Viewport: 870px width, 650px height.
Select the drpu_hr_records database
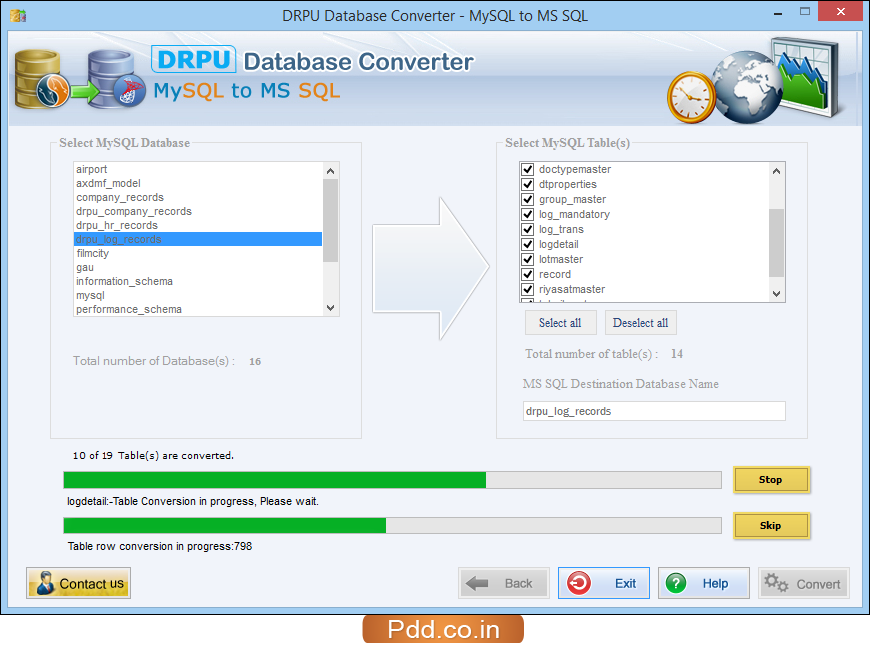[x=198, y=225]
